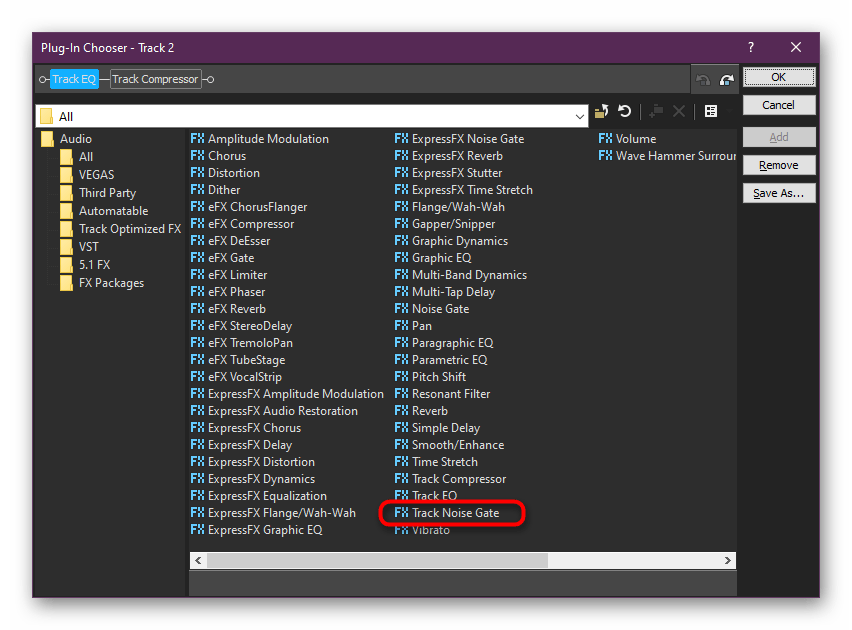The height and width of the screenshot is (630, 852).
Task: Select Track Compressor in the plug-in chain
Action: [x=155, y=79]
